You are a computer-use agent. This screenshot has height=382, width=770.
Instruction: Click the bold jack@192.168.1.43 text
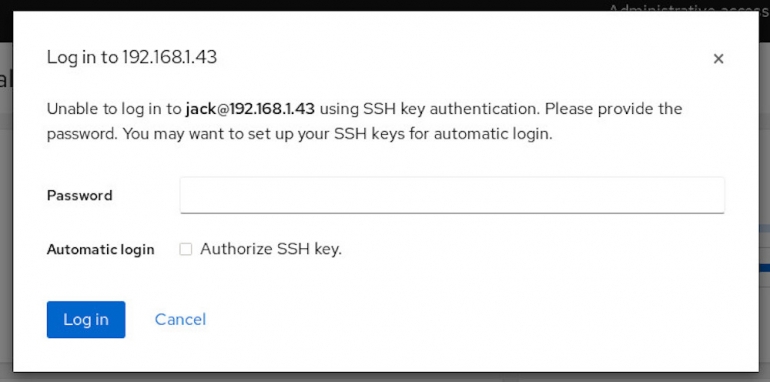coord(250,109)
